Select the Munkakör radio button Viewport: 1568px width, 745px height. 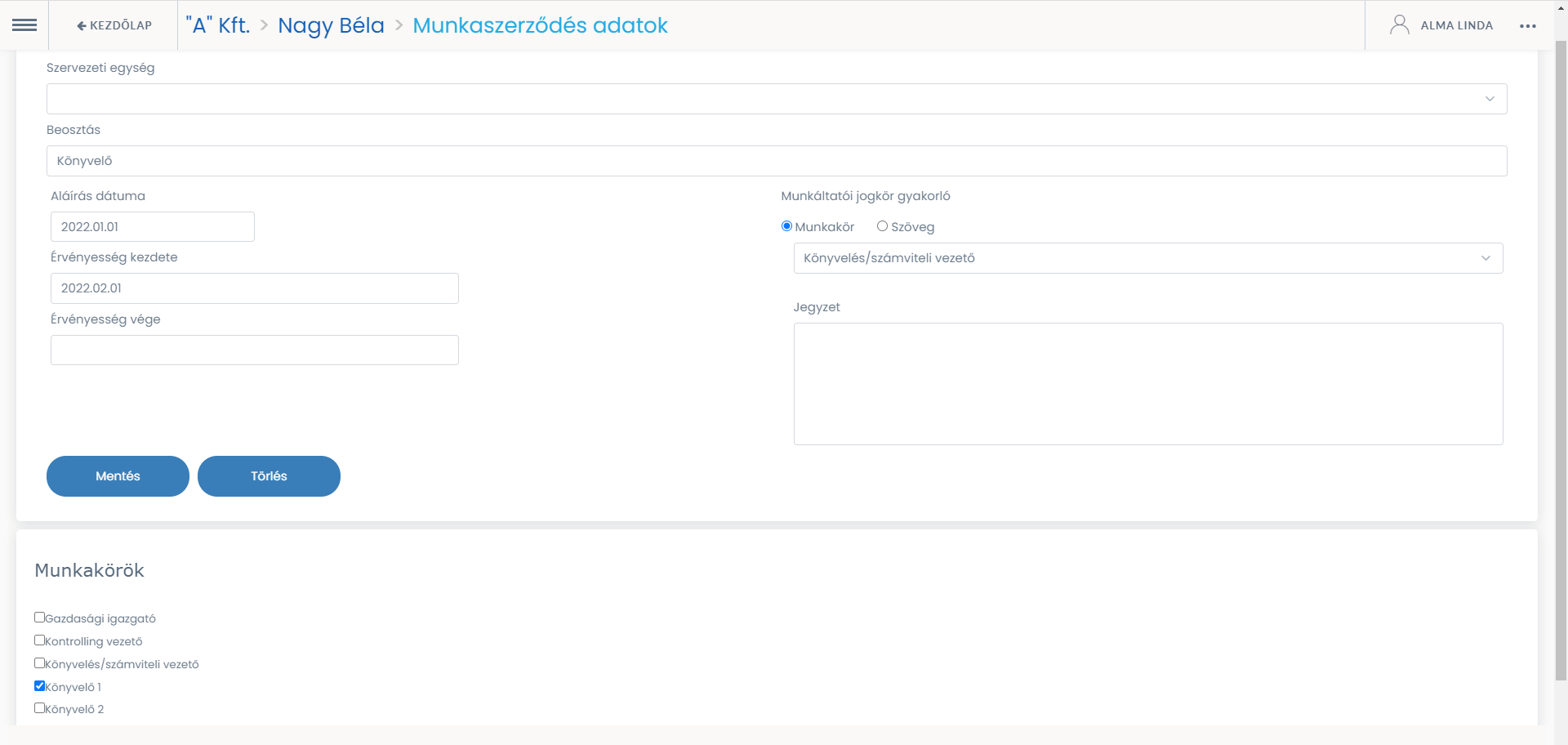pos(787,226)
